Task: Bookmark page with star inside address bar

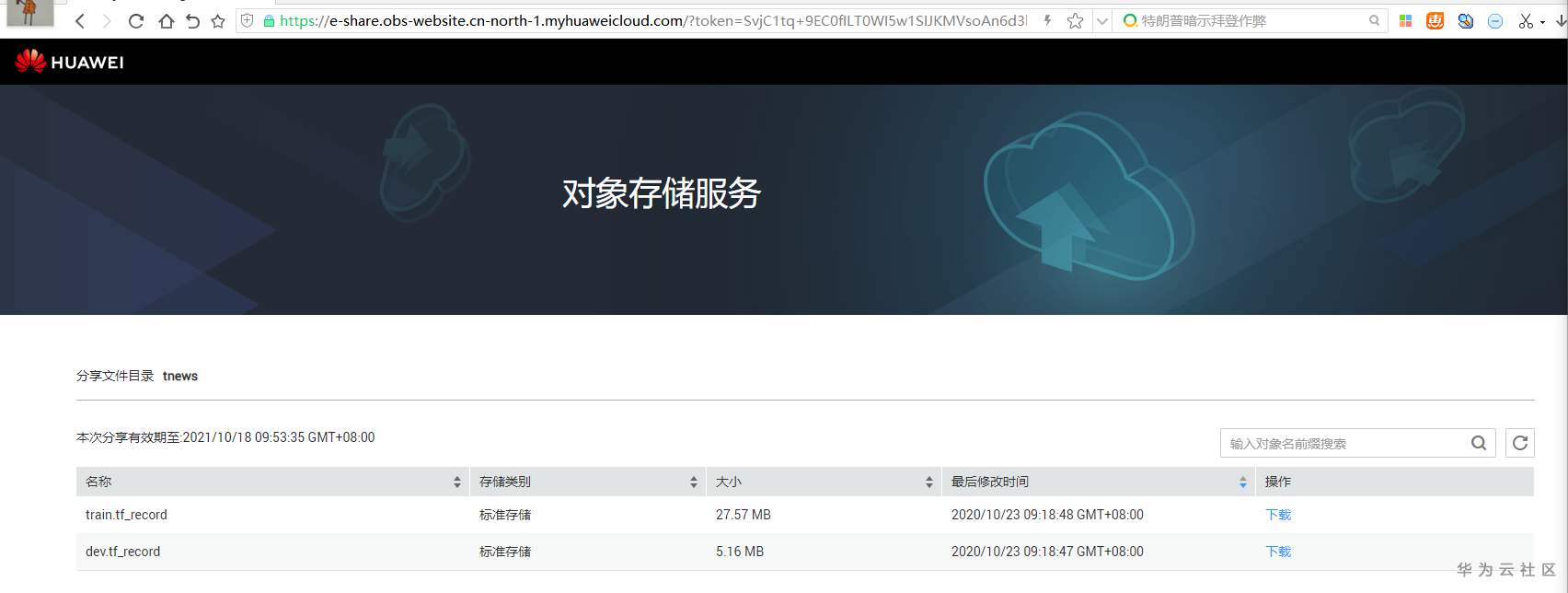Action: coord(1075,20)
